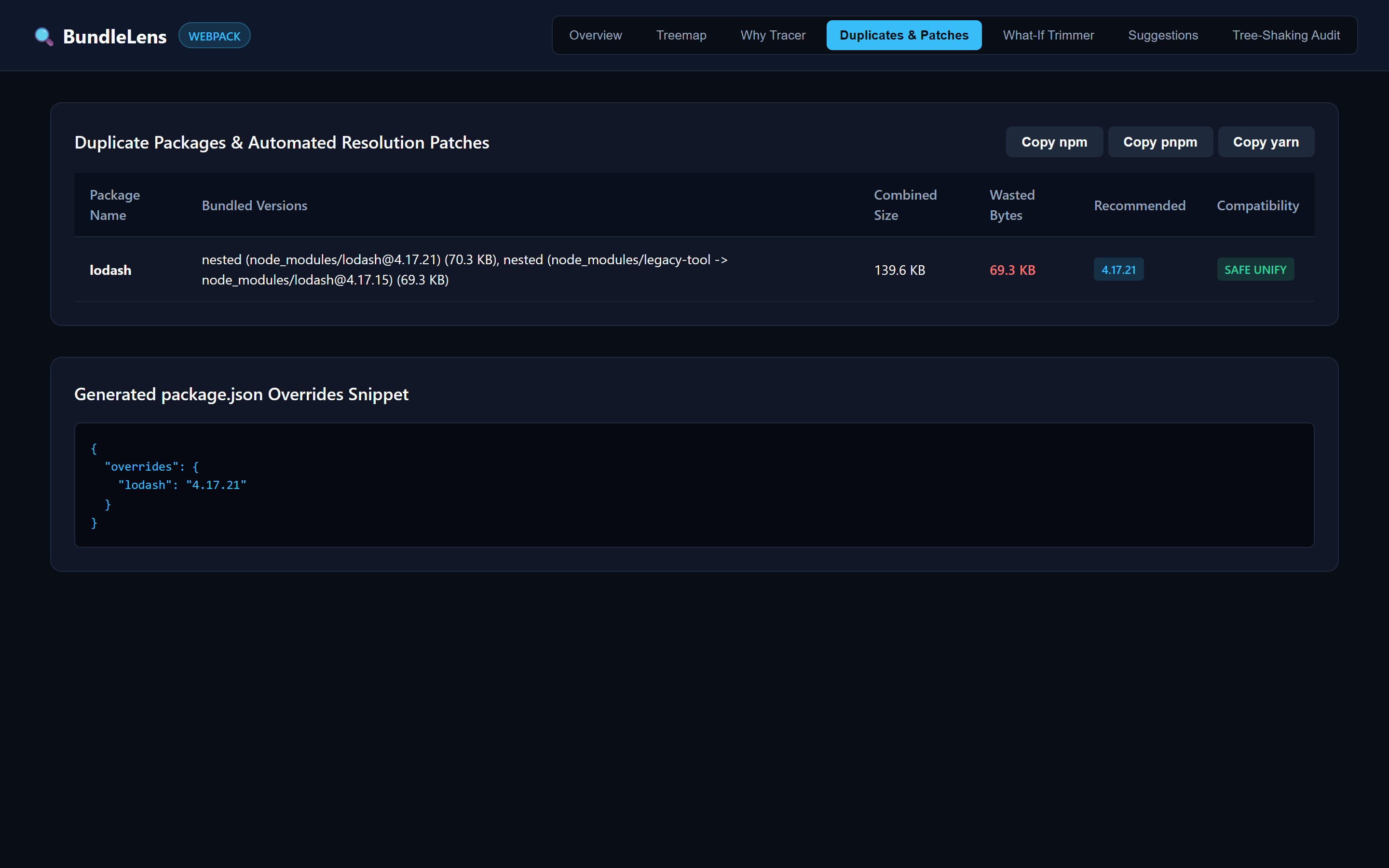Open the Why Tracer tab

pos(773,35)
